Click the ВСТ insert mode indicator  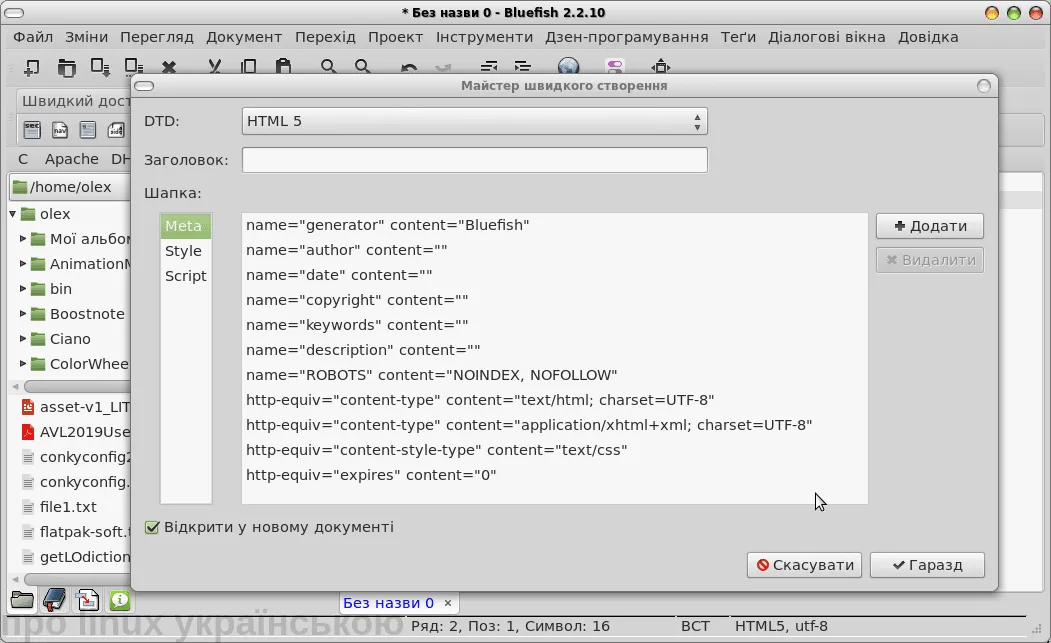[x=695, y=626]
